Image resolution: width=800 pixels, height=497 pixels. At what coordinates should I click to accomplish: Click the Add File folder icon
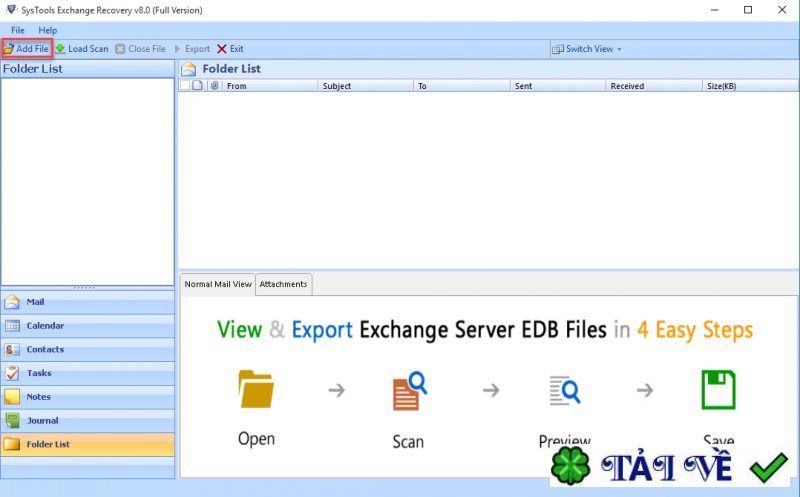pyautogui.click(x=9, y=49)
